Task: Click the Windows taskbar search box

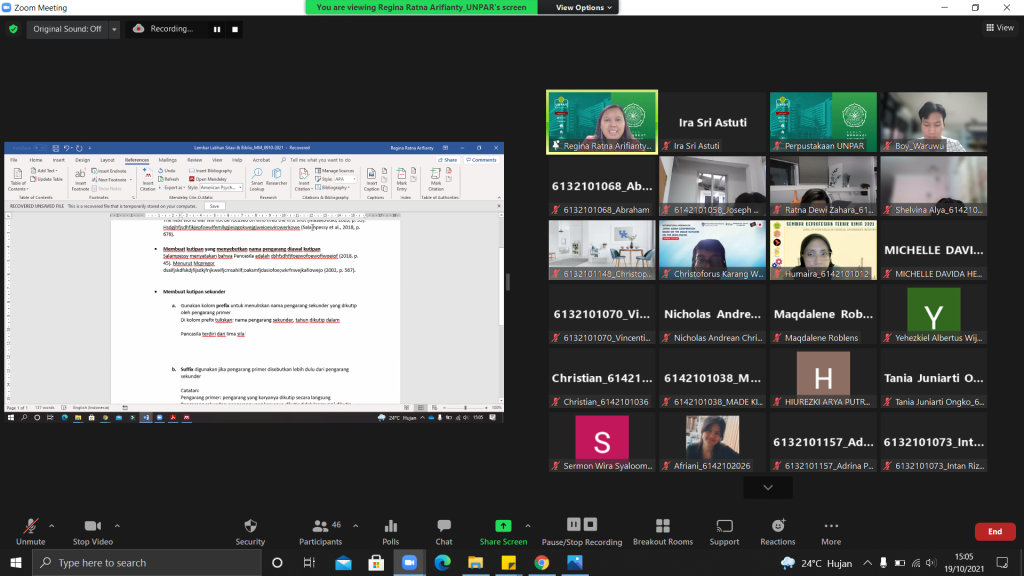Action: tap(150, 563)
